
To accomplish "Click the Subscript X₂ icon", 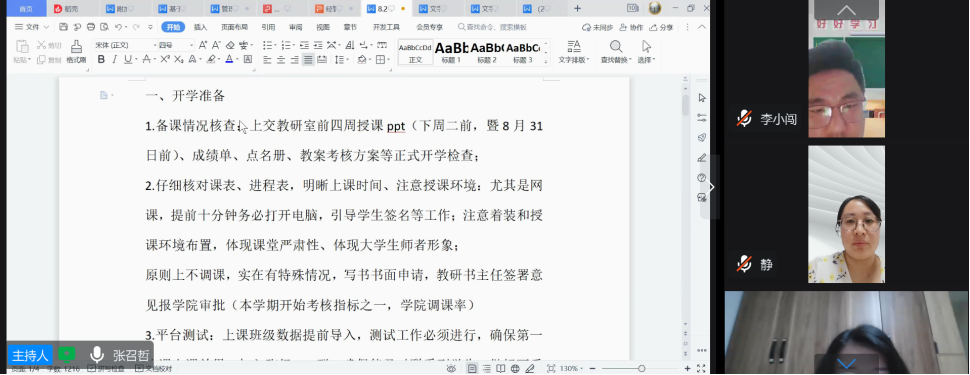I will [179, 59].
